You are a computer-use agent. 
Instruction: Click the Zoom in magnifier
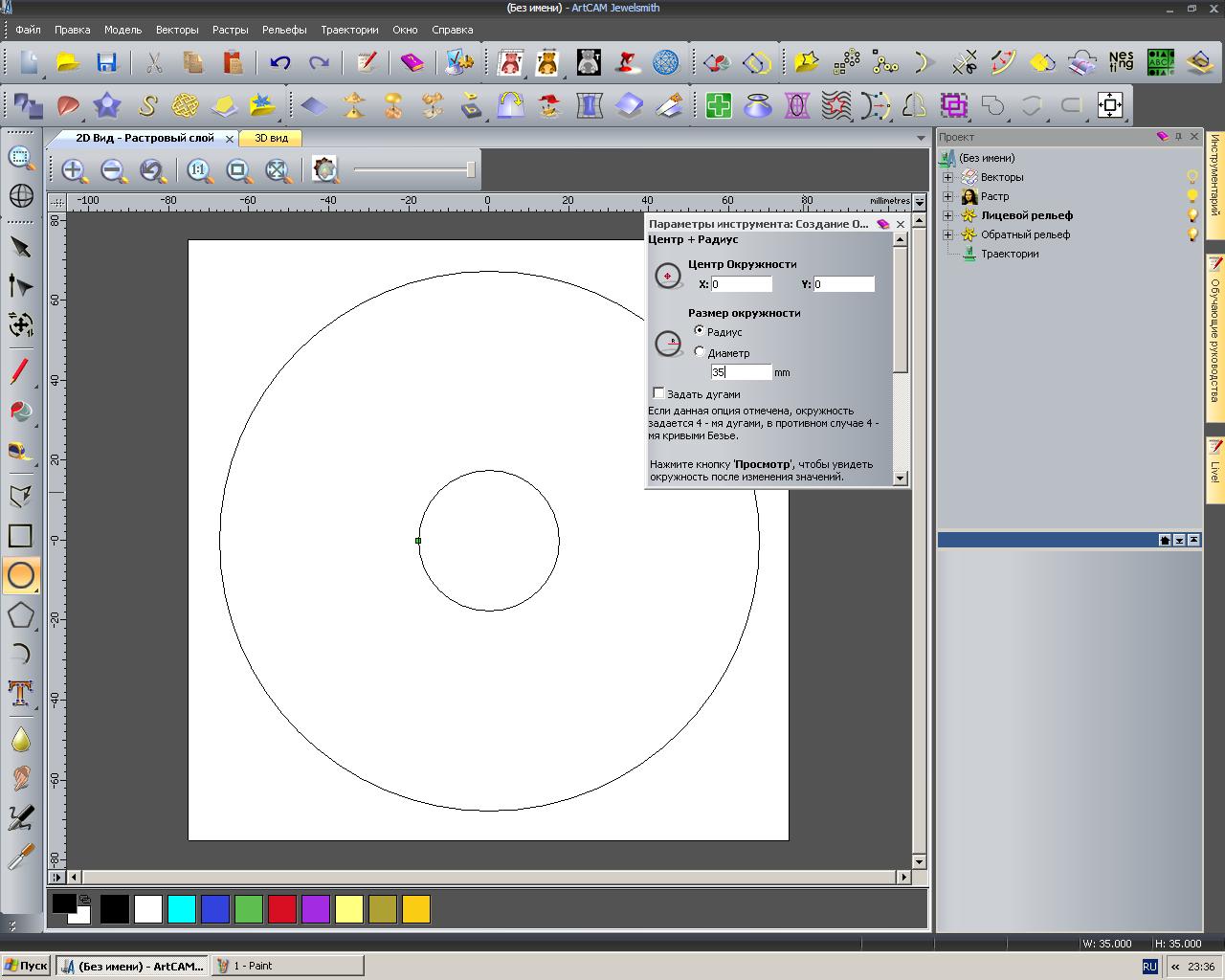[74, 171]
